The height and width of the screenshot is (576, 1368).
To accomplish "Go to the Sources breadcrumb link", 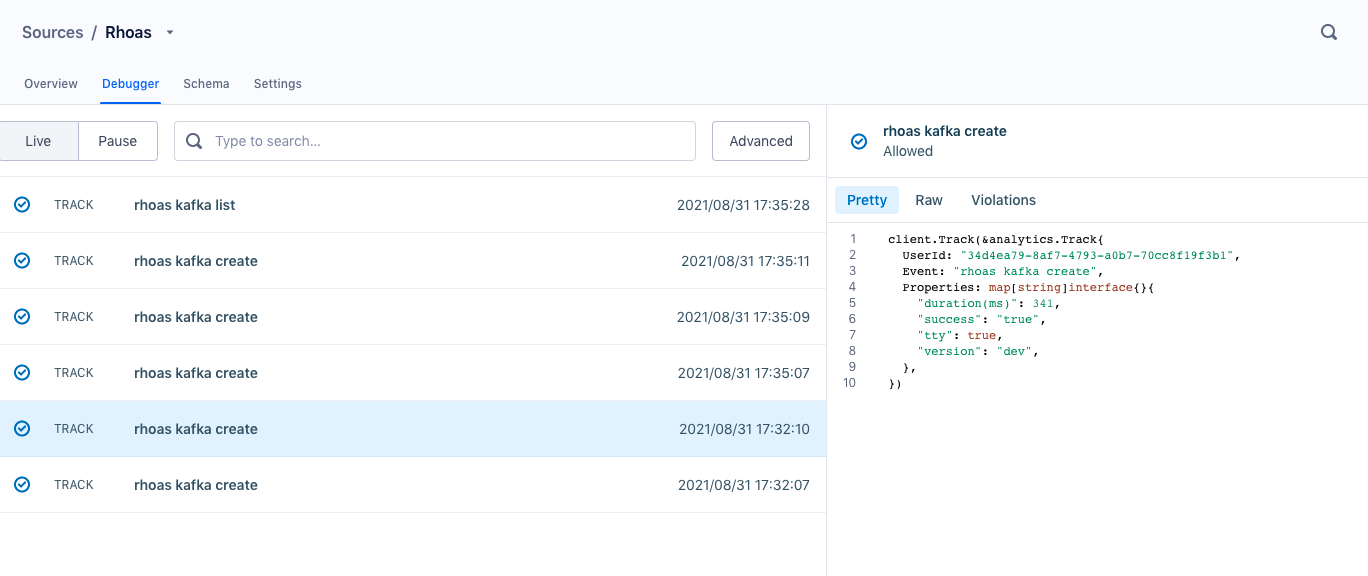I will tap(53, 32).
